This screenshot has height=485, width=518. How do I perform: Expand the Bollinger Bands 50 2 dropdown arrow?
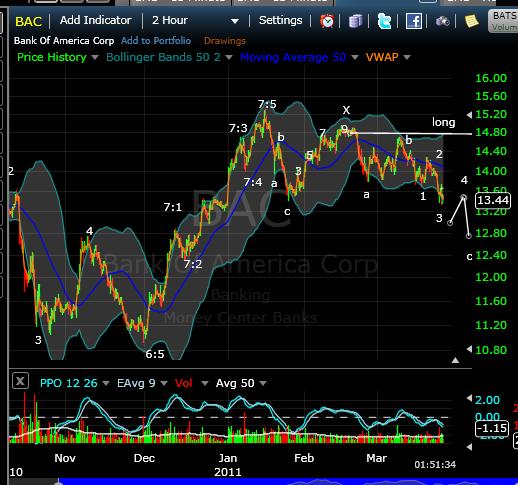tap(229, 57)
